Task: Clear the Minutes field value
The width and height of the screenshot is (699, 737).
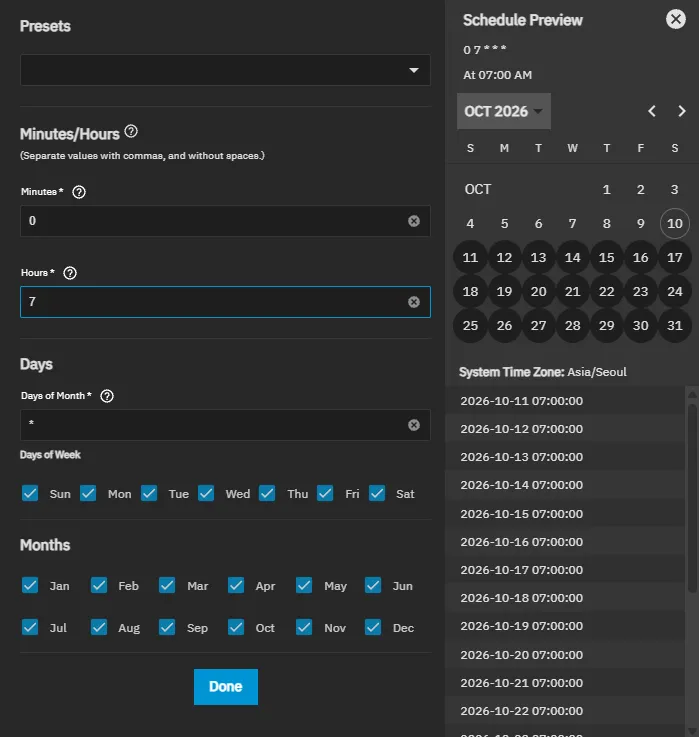Action: click(x=414, y=221)
